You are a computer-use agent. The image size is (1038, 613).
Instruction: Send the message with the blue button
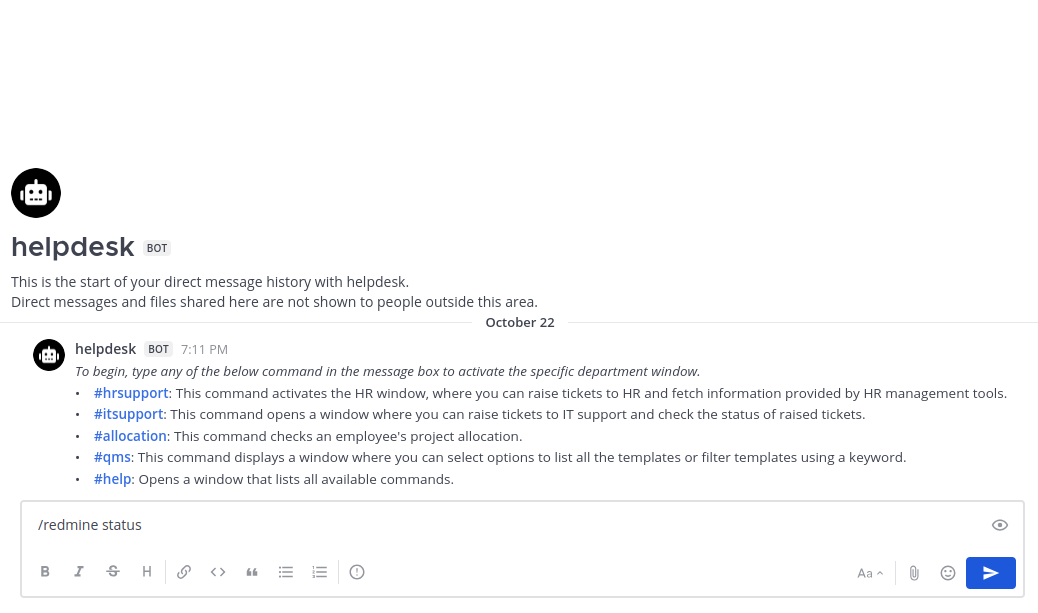coord(990,573)
